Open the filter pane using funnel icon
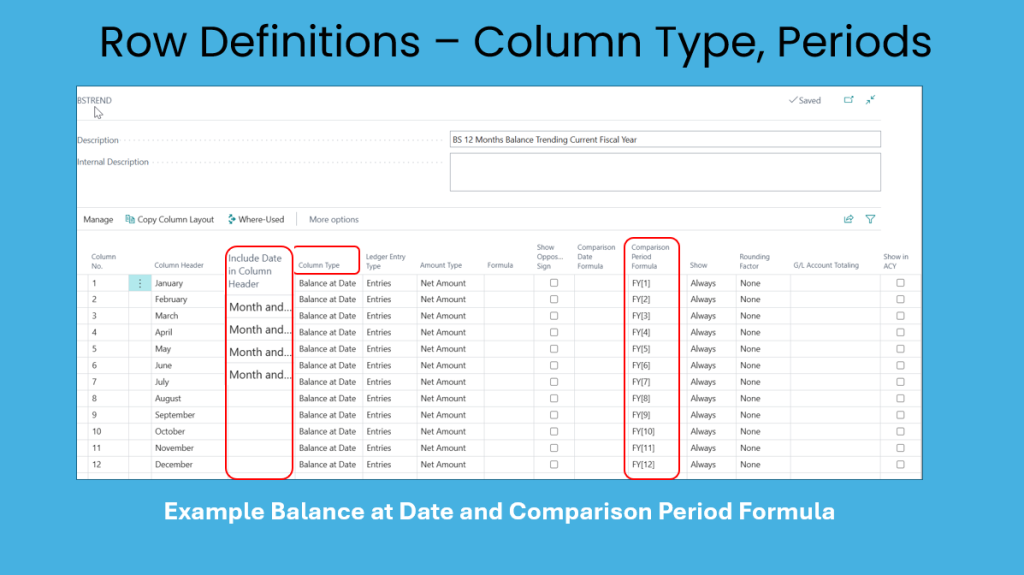 [x=870, y=219]
